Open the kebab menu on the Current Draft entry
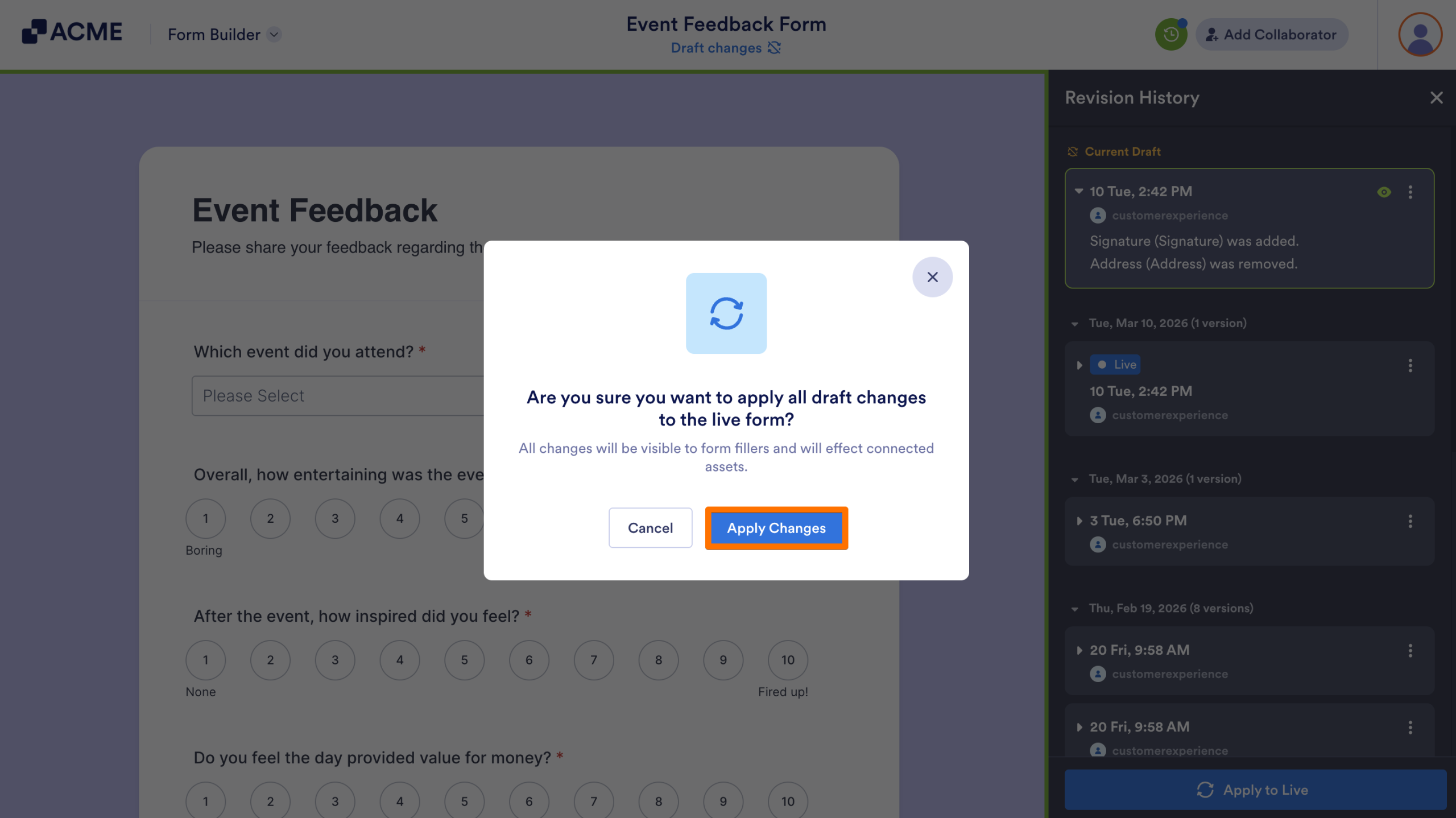The width and height of the screenshot is (1456, 818). [x=1410, y=192]
